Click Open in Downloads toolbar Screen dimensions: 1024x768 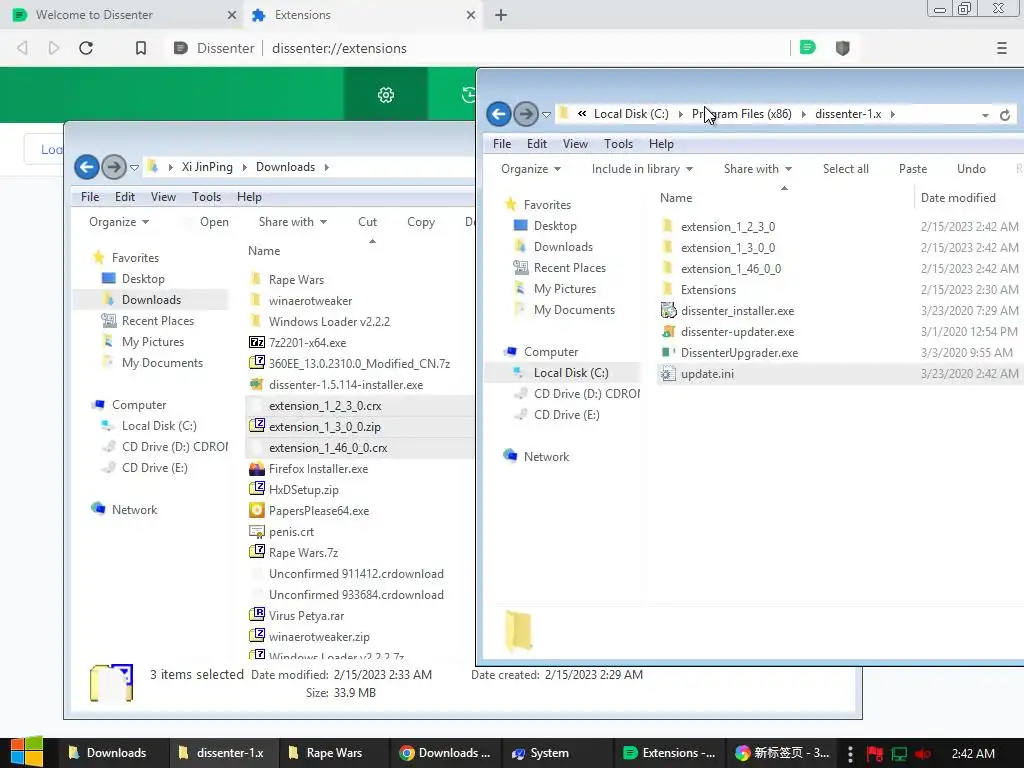tap(214, 222)
